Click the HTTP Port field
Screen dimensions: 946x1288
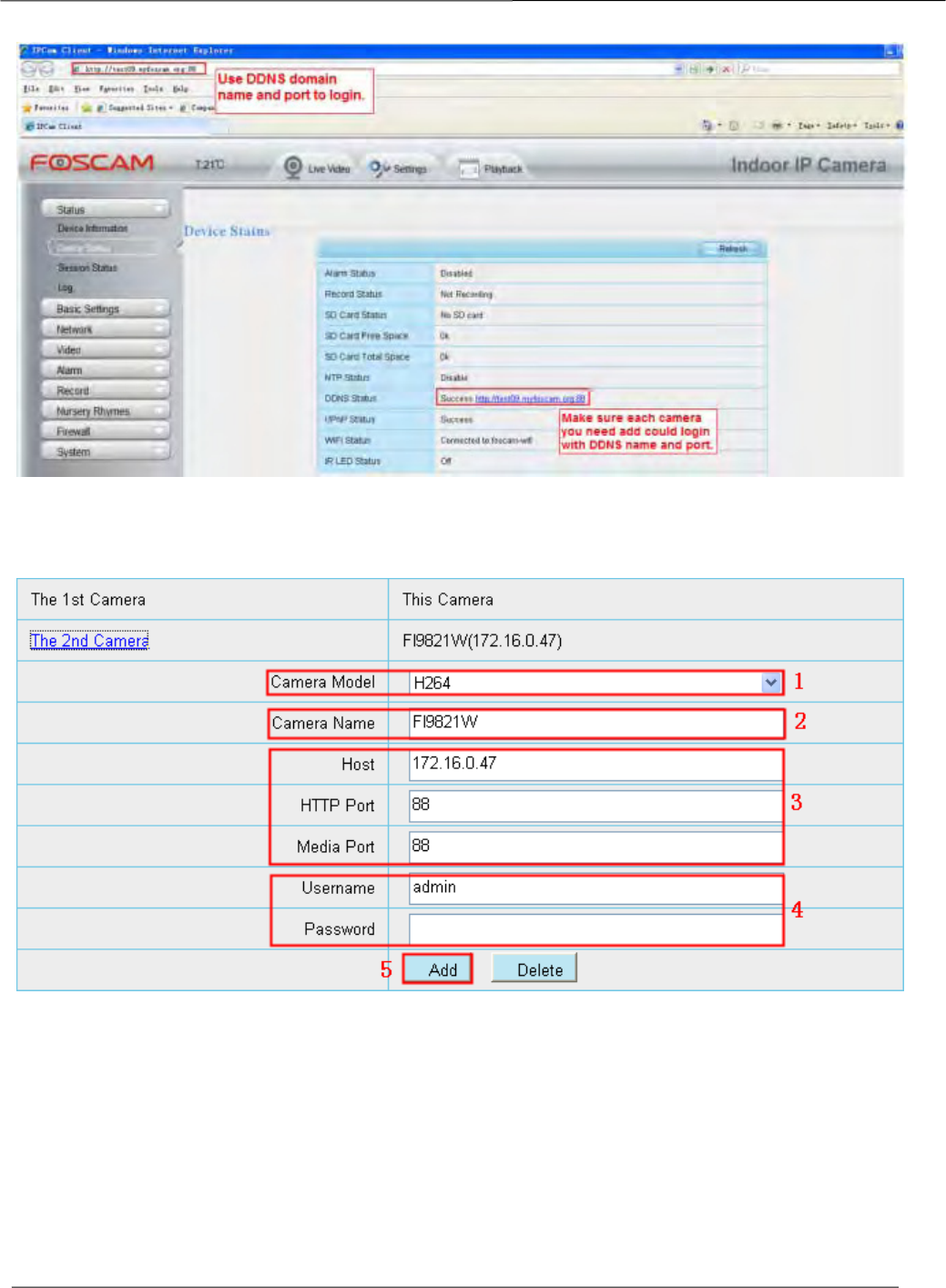595,806
